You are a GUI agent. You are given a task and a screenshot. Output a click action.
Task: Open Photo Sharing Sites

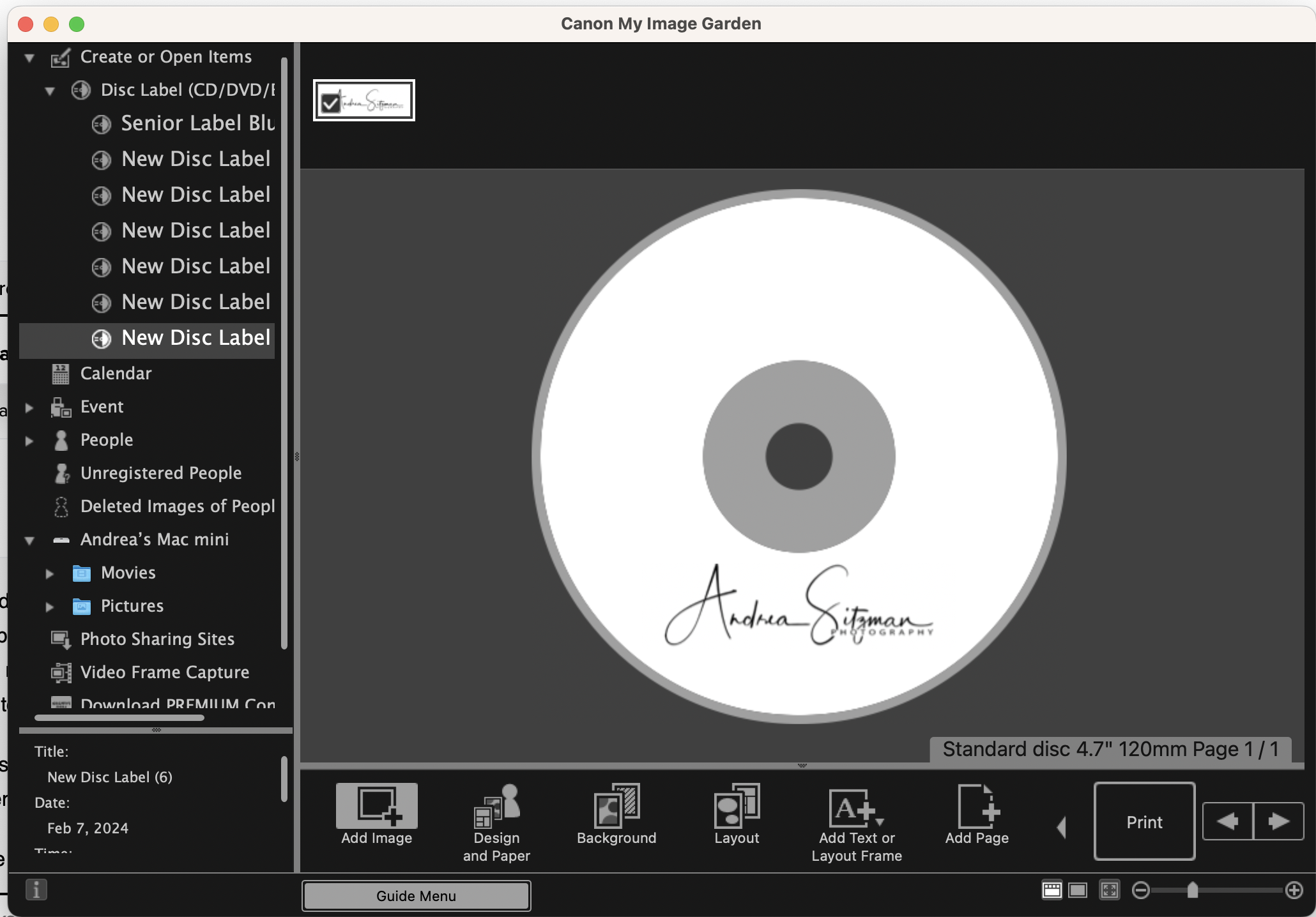pyautogui.click(x=157, y=639)
